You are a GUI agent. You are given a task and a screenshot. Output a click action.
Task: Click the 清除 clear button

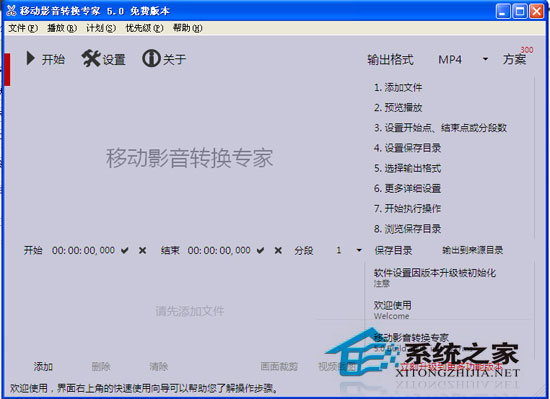click(159, 367)
